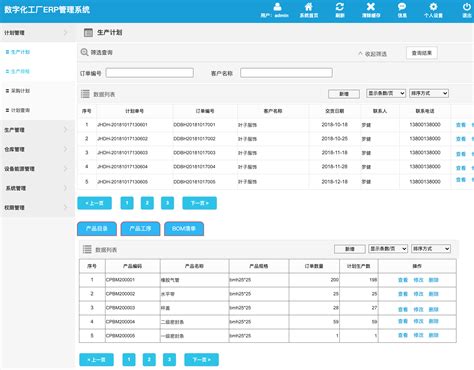Click the 数字化工厂ERP管理系统 title
Image resolution: width=474 pixels, height=370 pixels.
47,10
